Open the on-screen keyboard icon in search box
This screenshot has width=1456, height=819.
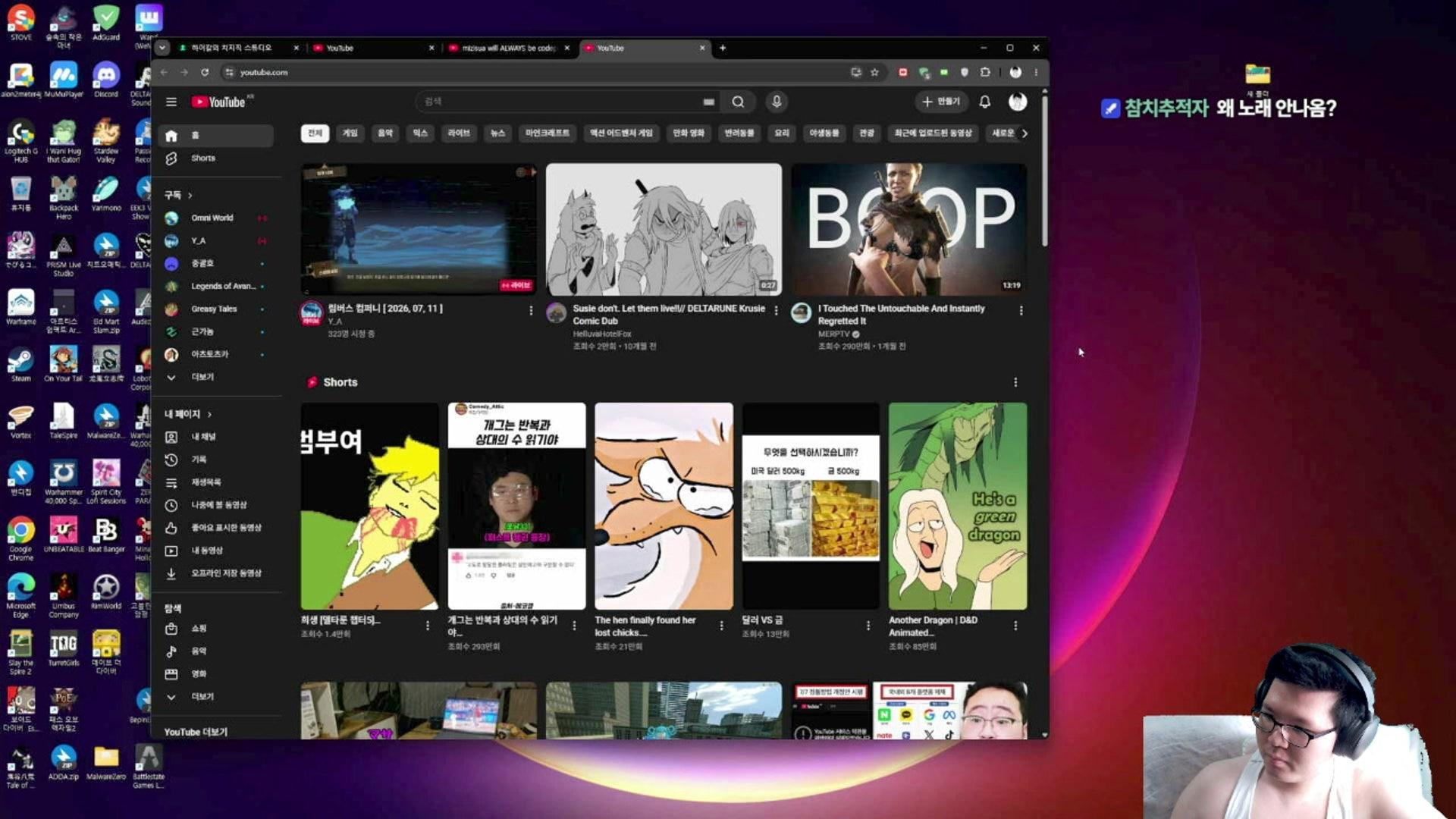[x=709, y=102]
